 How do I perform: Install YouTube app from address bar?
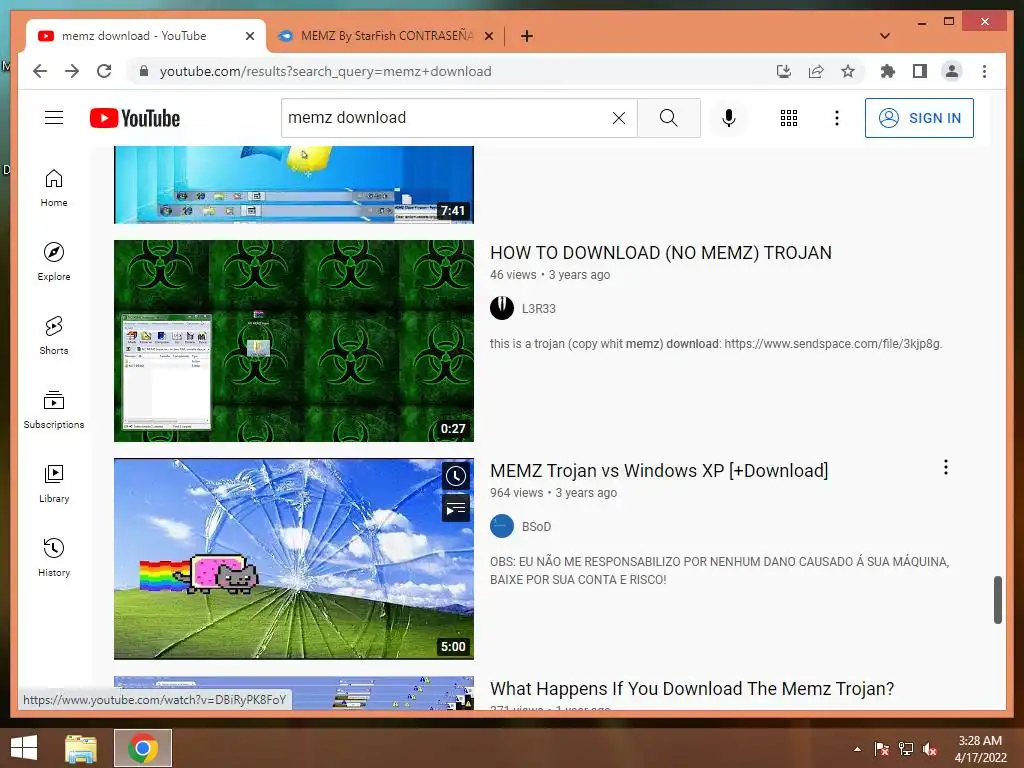click(x=784, y=71)
